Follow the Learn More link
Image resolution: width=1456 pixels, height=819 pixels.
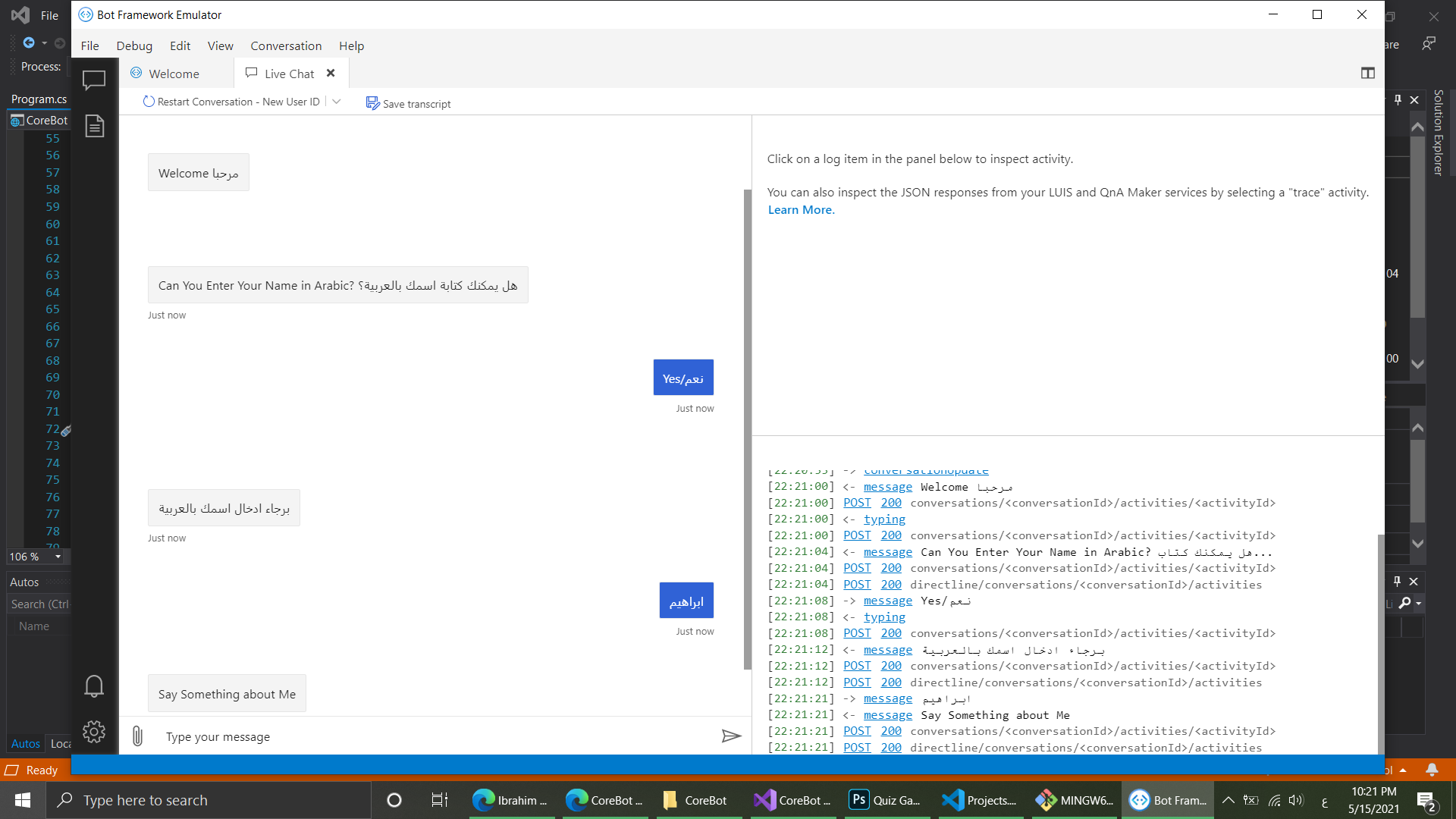(801, 210)
